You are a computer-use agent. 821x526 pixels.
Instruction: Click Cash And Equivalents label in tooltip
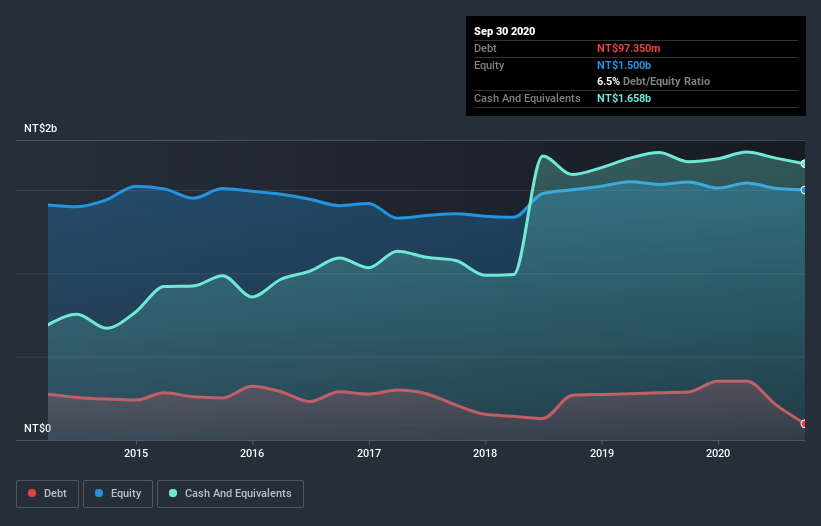pos(527,98)
